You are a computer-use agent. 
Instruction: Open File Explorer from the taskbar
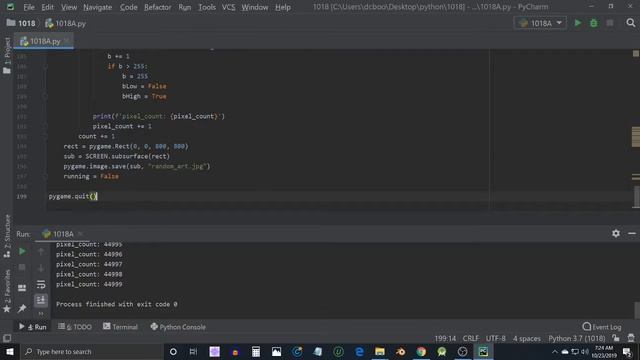[380, 352]
